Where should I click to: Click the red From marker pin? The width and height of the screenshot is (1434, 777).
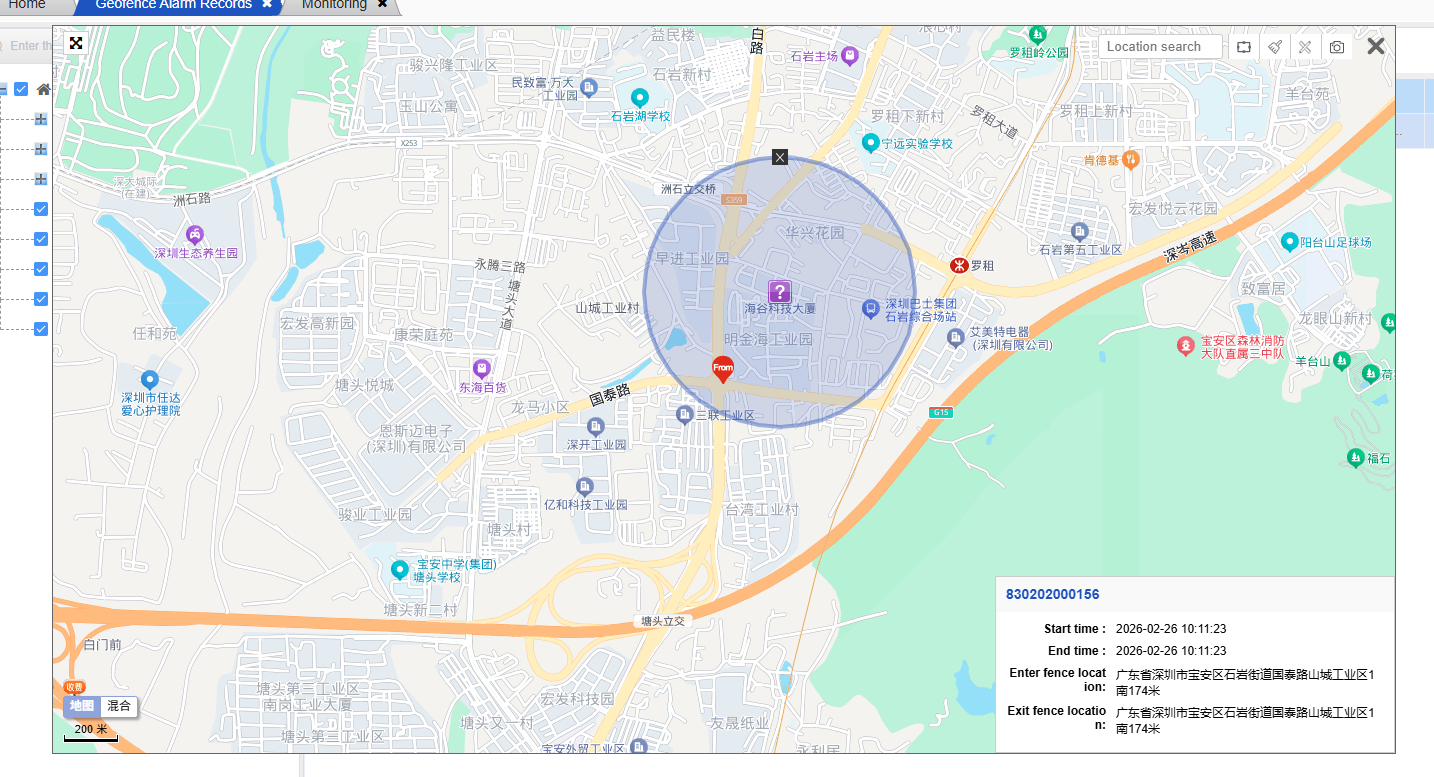click(723, 369)
